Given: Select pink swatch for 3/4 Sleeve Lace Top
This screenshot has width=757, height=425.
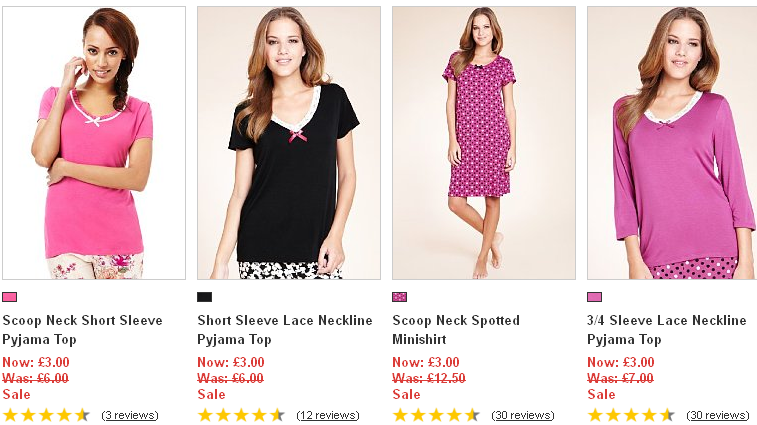Looking at the screenshot, I should (595, 297).
